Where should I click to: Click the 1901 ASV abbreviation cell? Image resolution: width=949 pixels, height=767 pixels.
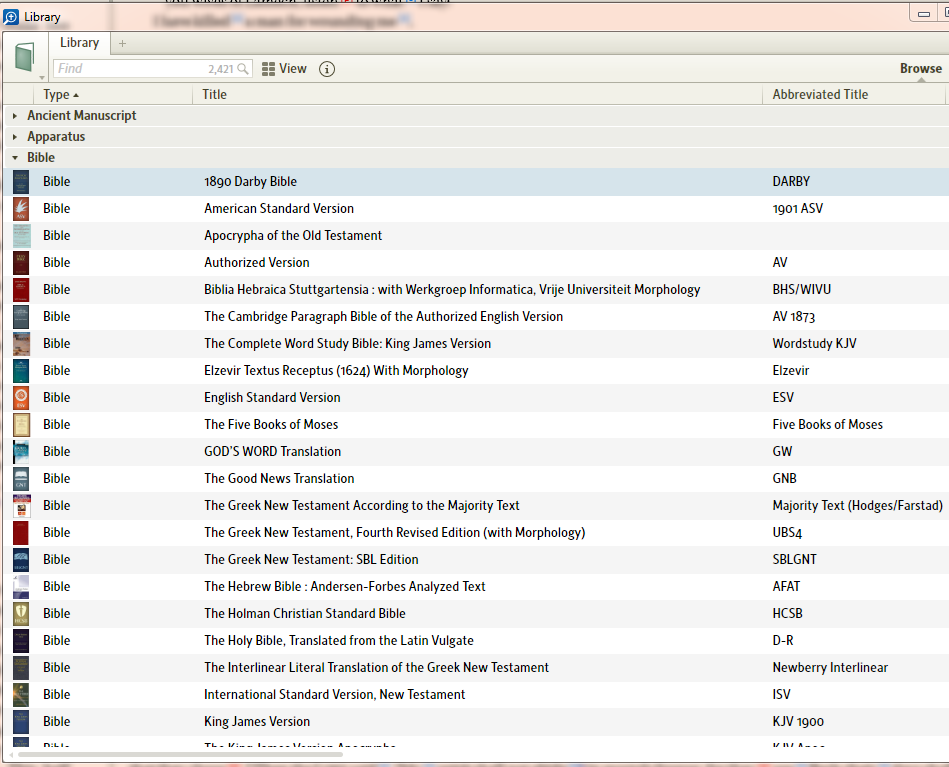point(798,209)
